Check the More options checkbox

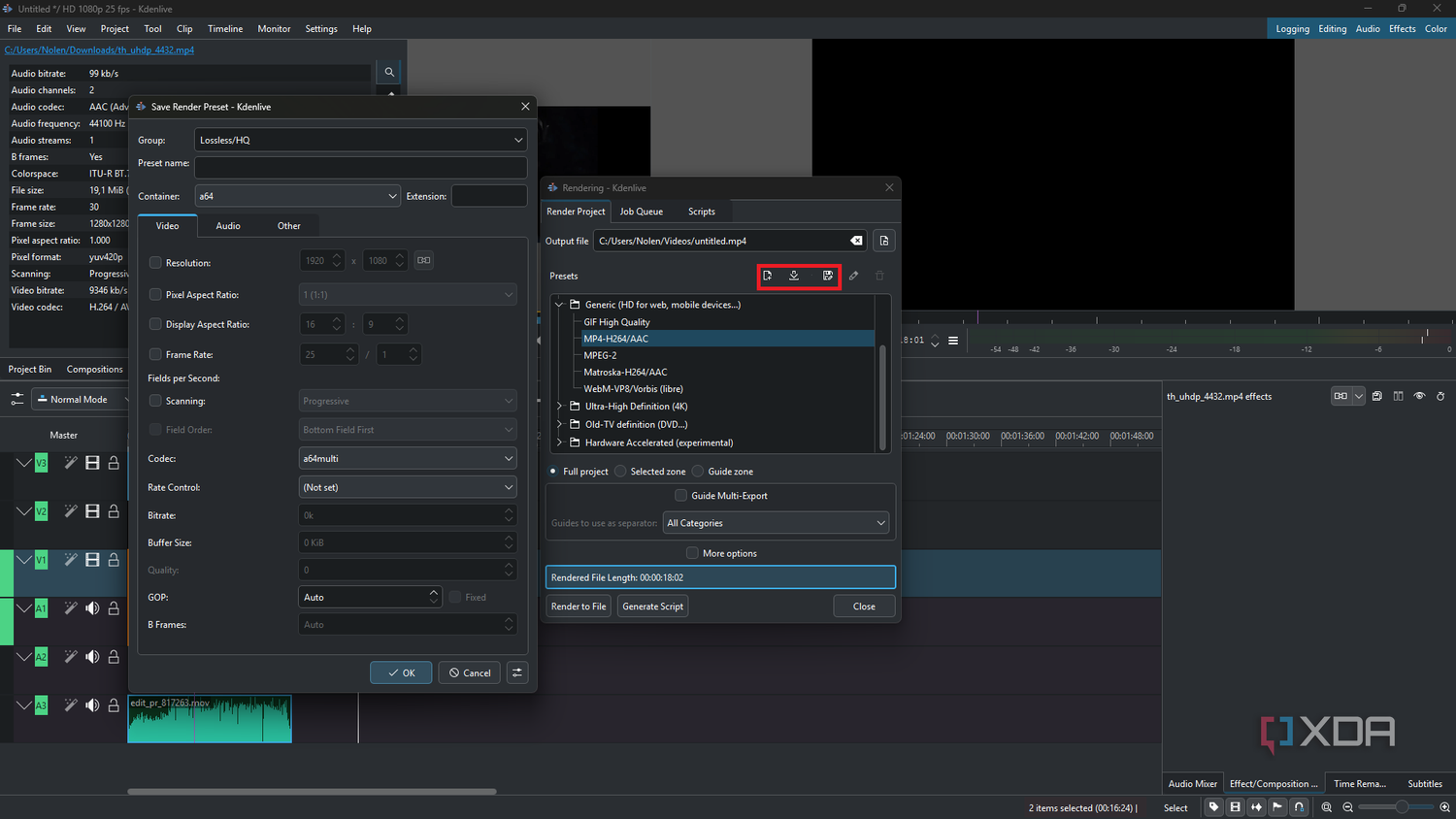click(x=692, y=553)
